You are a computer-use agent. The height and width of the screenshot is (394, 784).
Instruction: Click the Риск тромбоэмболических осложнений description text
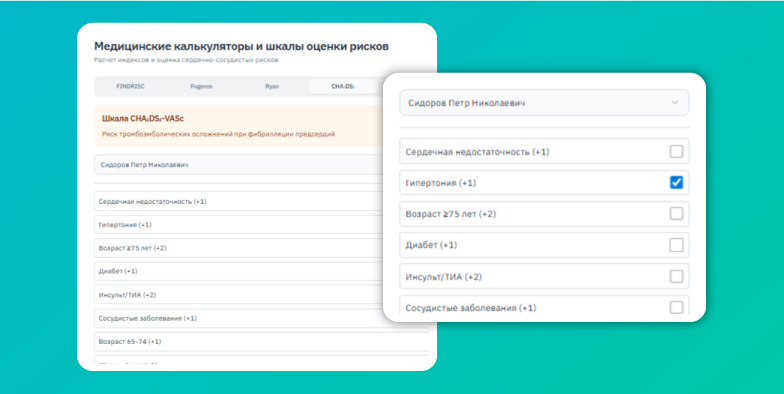pos(218,134)
